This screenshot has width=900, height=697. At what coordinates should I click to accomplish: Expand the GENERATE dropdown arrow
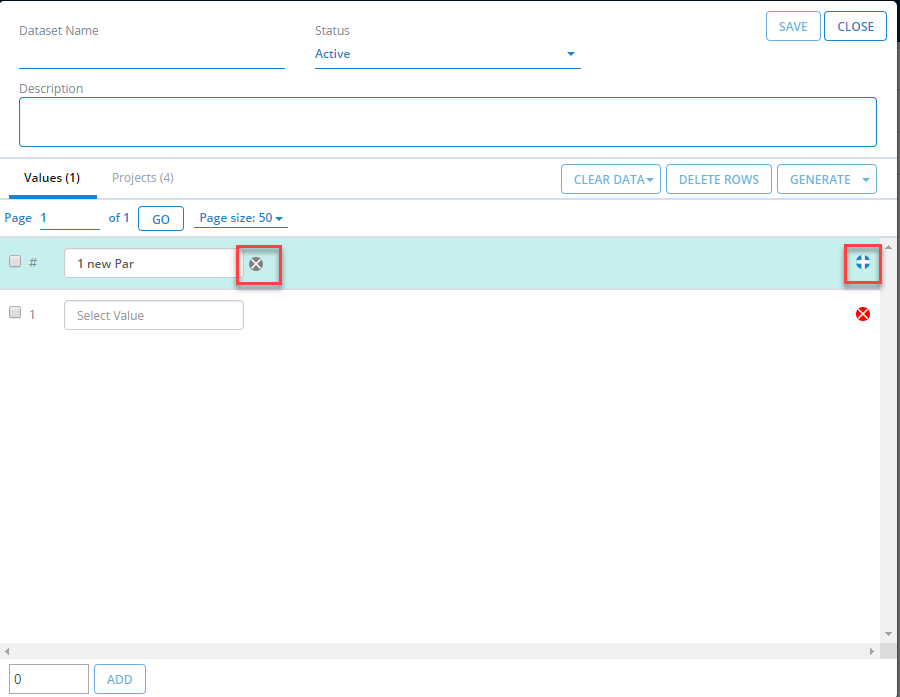click(x=860, y=178)
